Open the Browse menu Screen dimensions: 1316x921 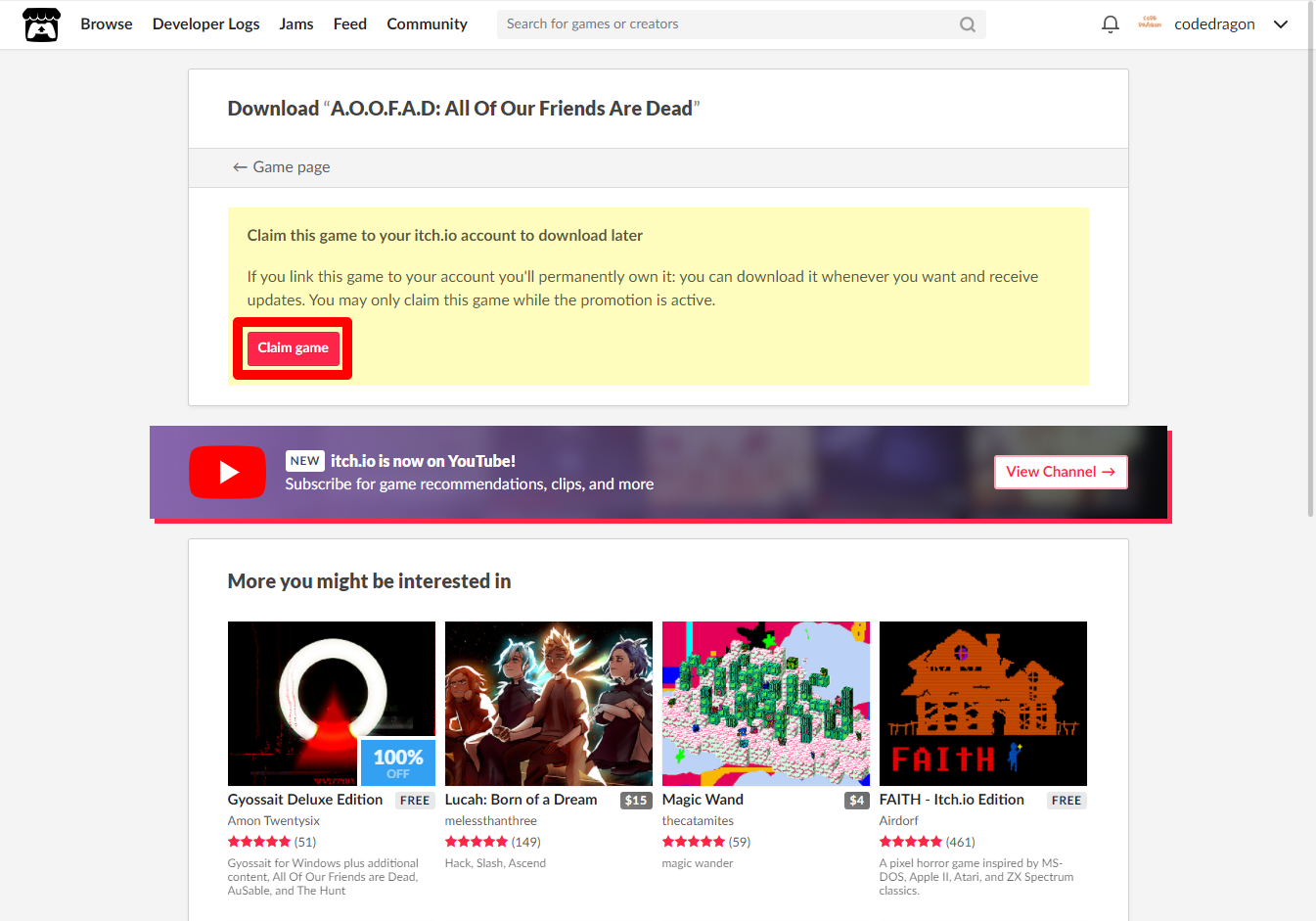107,24
